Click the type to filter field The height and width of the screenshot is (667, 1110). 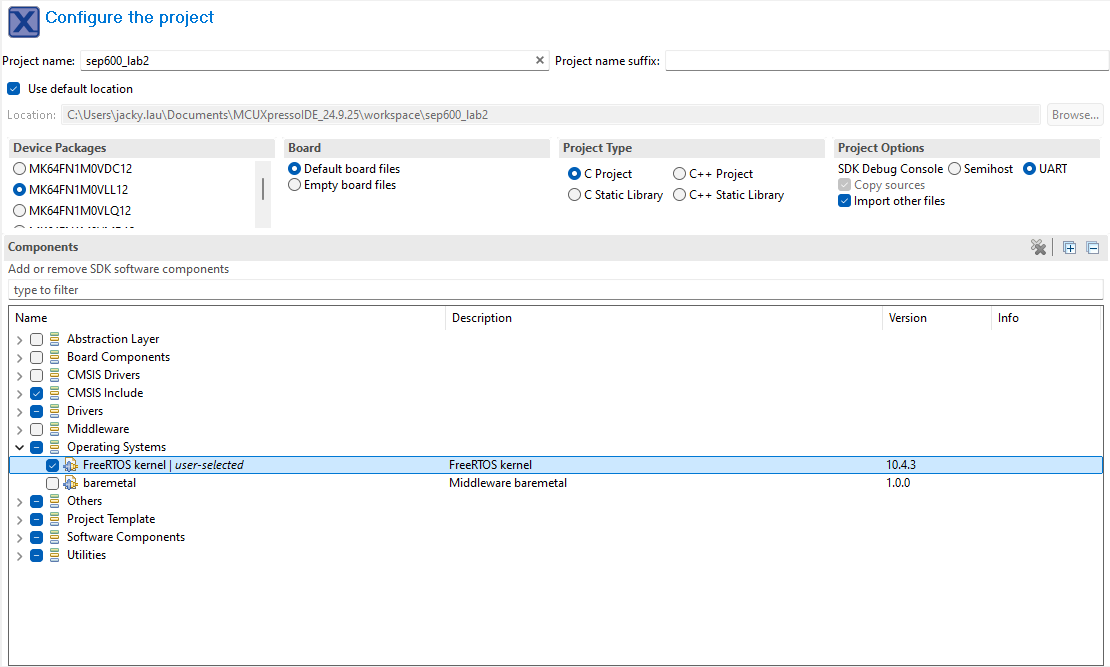[x=555, y=290]
